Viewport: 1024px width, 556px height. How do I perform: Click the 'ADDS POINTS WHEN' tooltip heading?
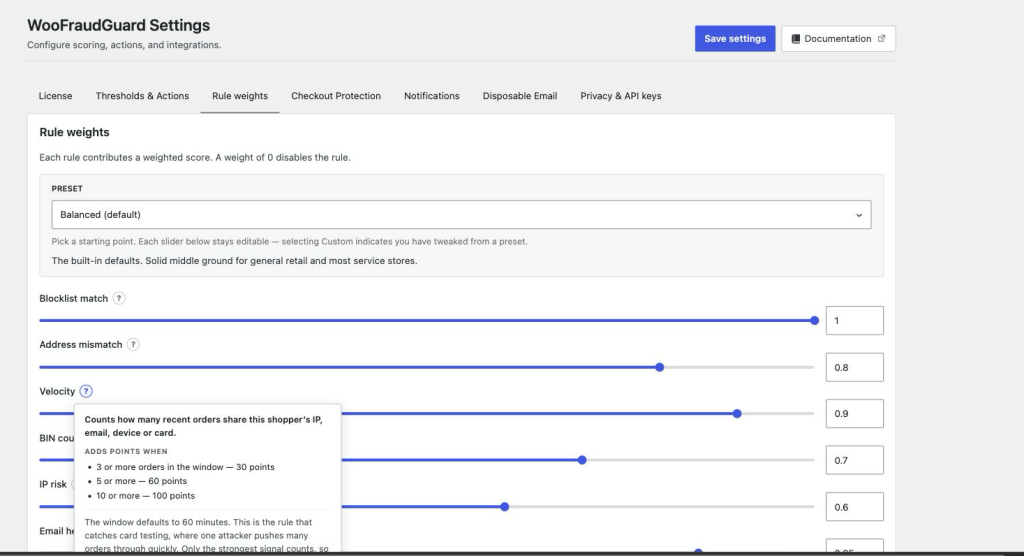(126, 451)
